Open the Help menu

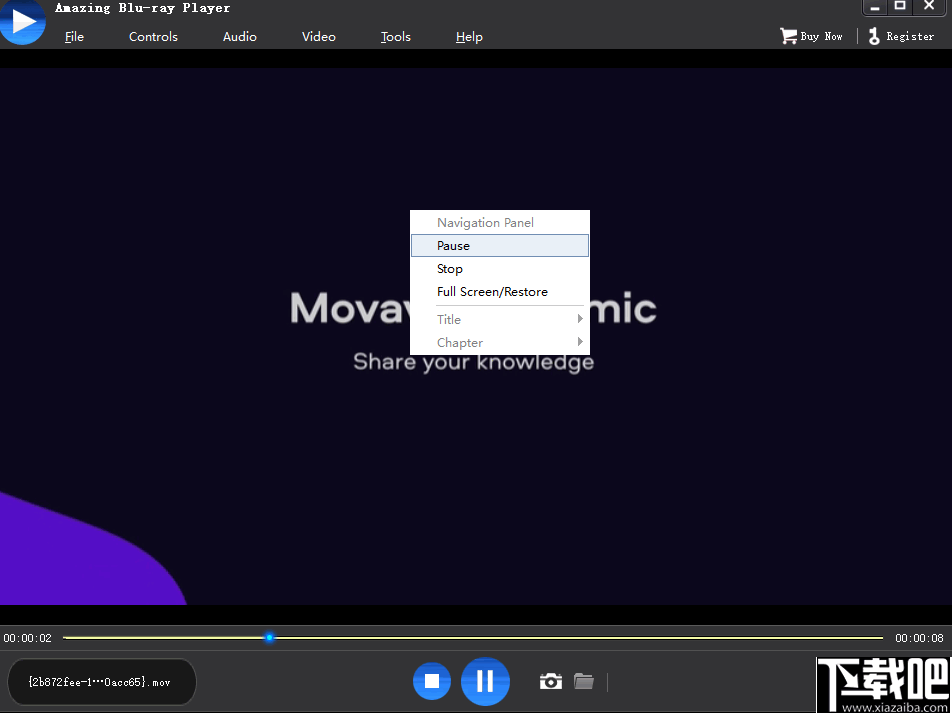pyautogui.click(x=469, y=37)
